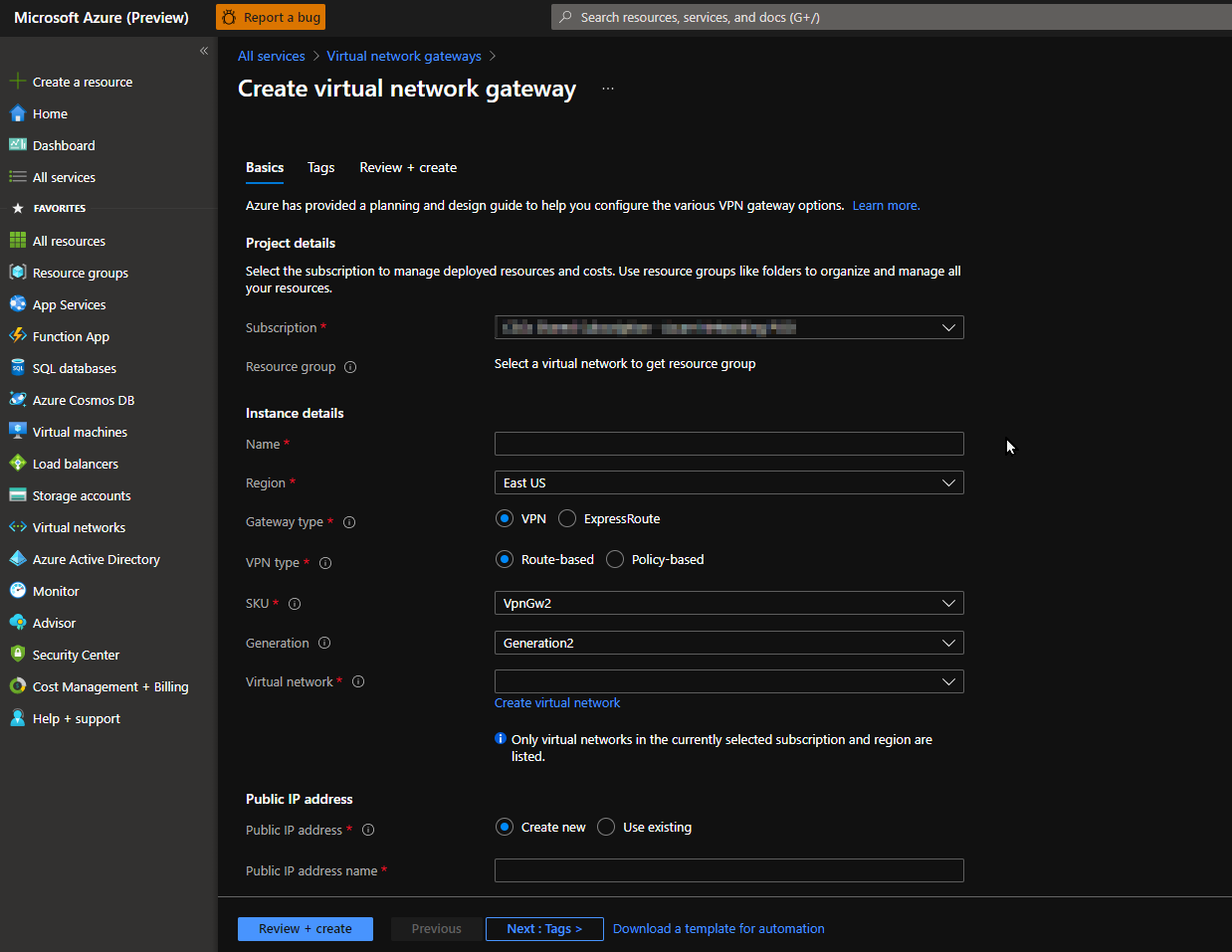Open the Subscription dropdown
Viewport: 1232px width, 952px height.
(x=729, y=327)
